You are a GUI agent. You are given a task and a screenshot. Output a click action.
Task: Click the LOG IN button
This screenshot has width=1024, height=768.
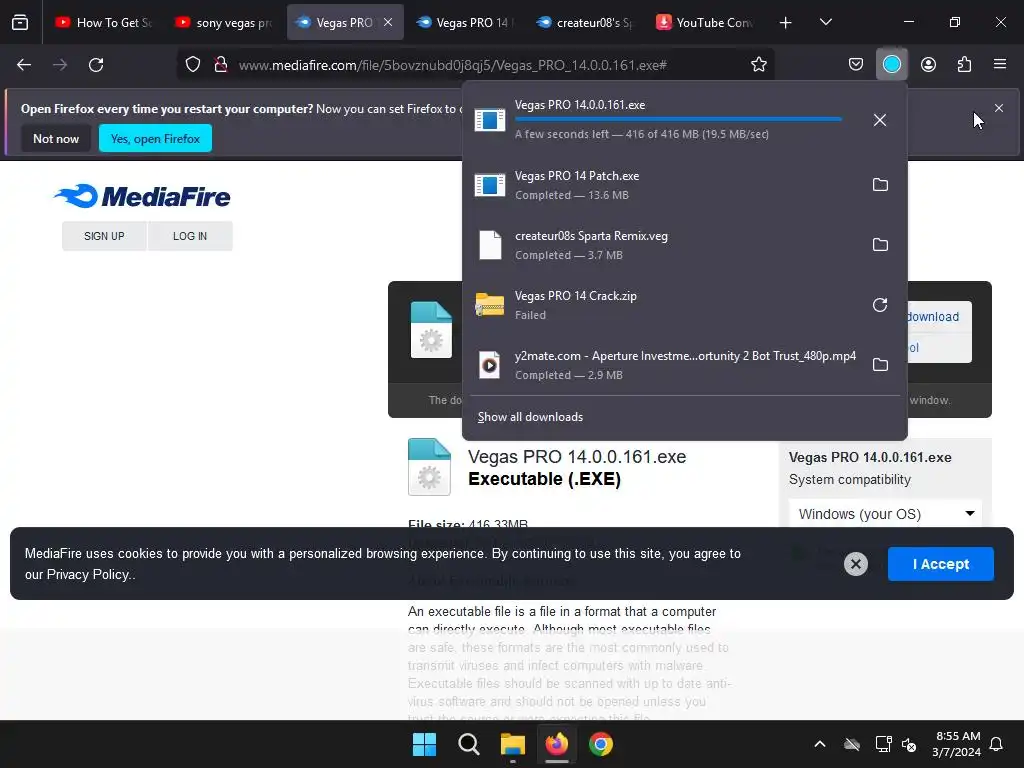[x=190, y=236]
